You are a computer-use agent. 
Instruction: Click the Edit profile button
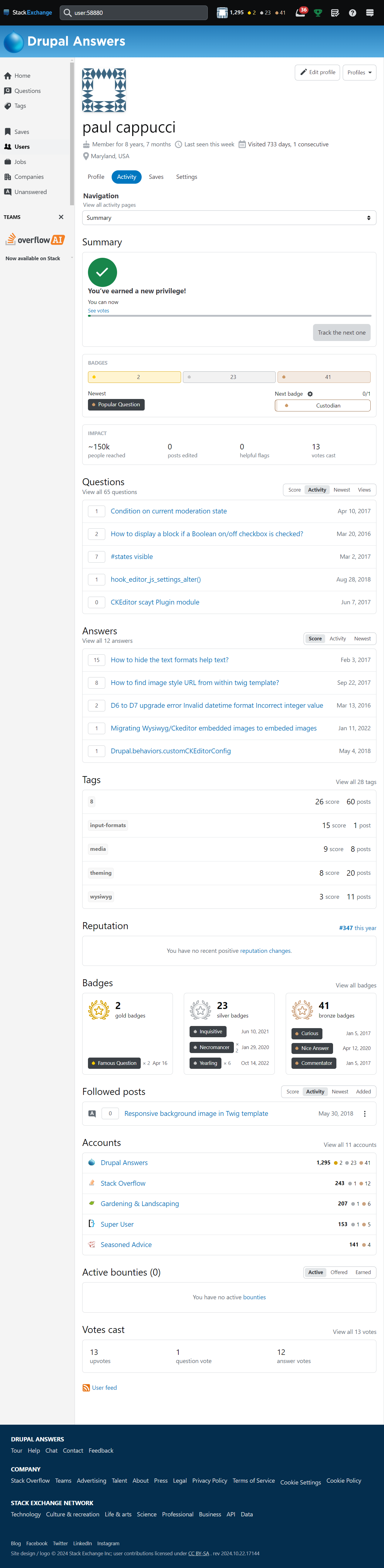click(x=317, y=73)
